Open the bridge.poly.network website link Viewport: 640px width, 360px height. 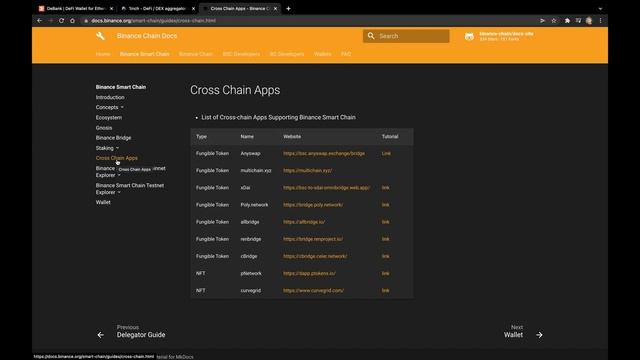[313, 205]
